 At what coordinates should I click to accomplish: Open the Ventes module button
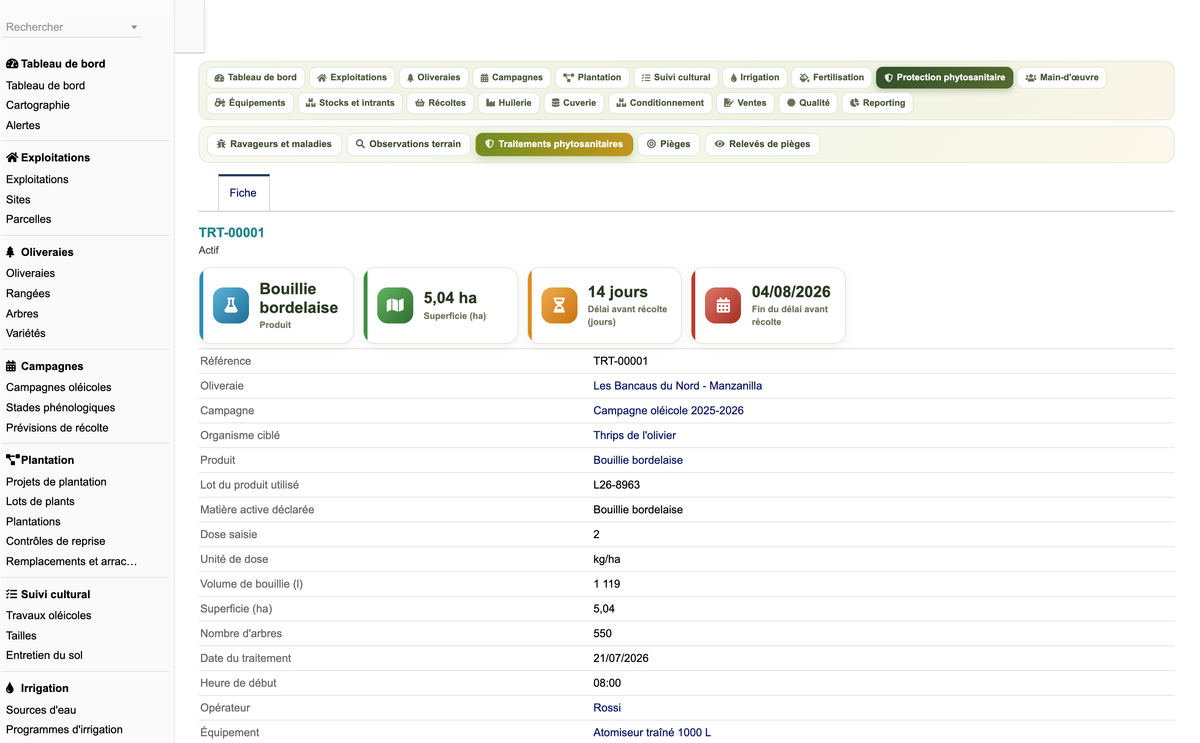click(x=745, y=102)
